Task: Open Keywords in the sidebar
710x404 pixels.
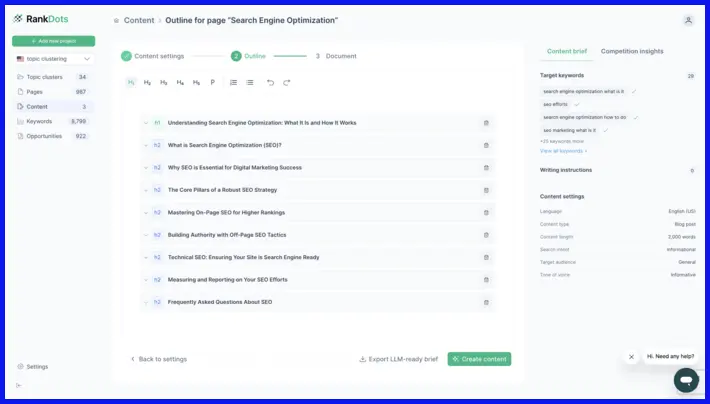Action: pos(53,121)
